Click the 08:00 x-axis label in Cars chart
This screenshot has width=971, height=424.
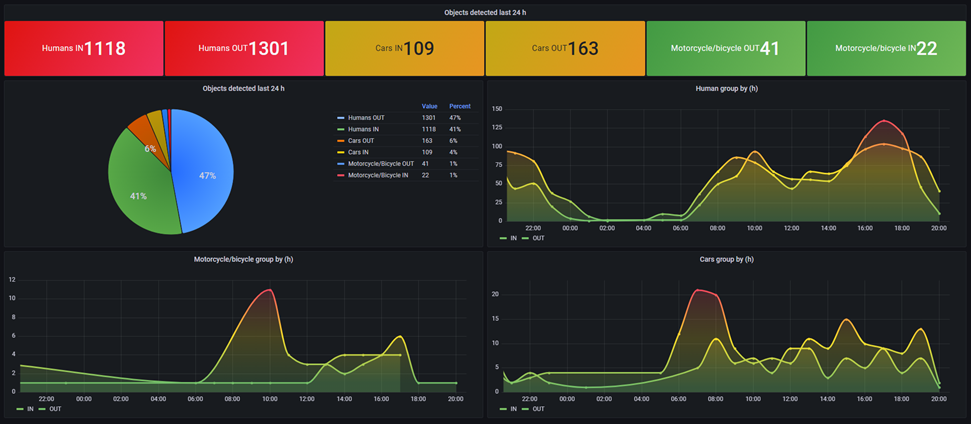716,399
